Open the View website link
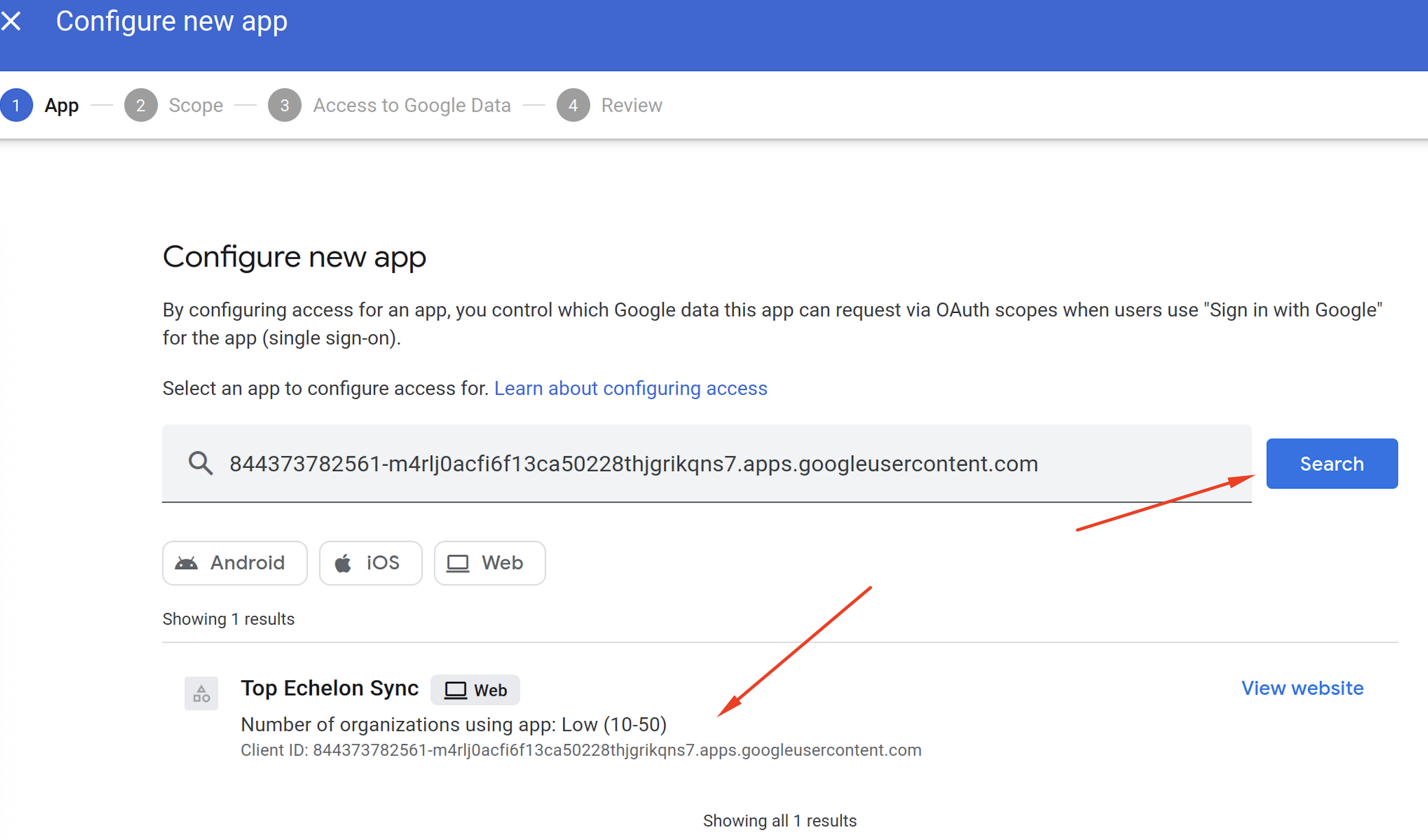1428x840 pixels. [1302, 688]
